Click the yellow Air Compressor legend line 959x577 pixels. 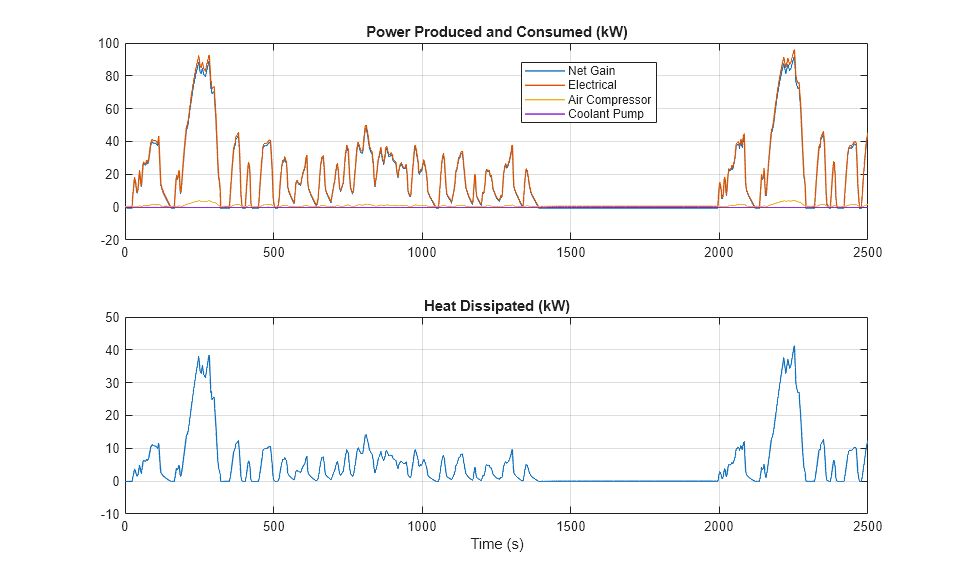tap(544, 99)
